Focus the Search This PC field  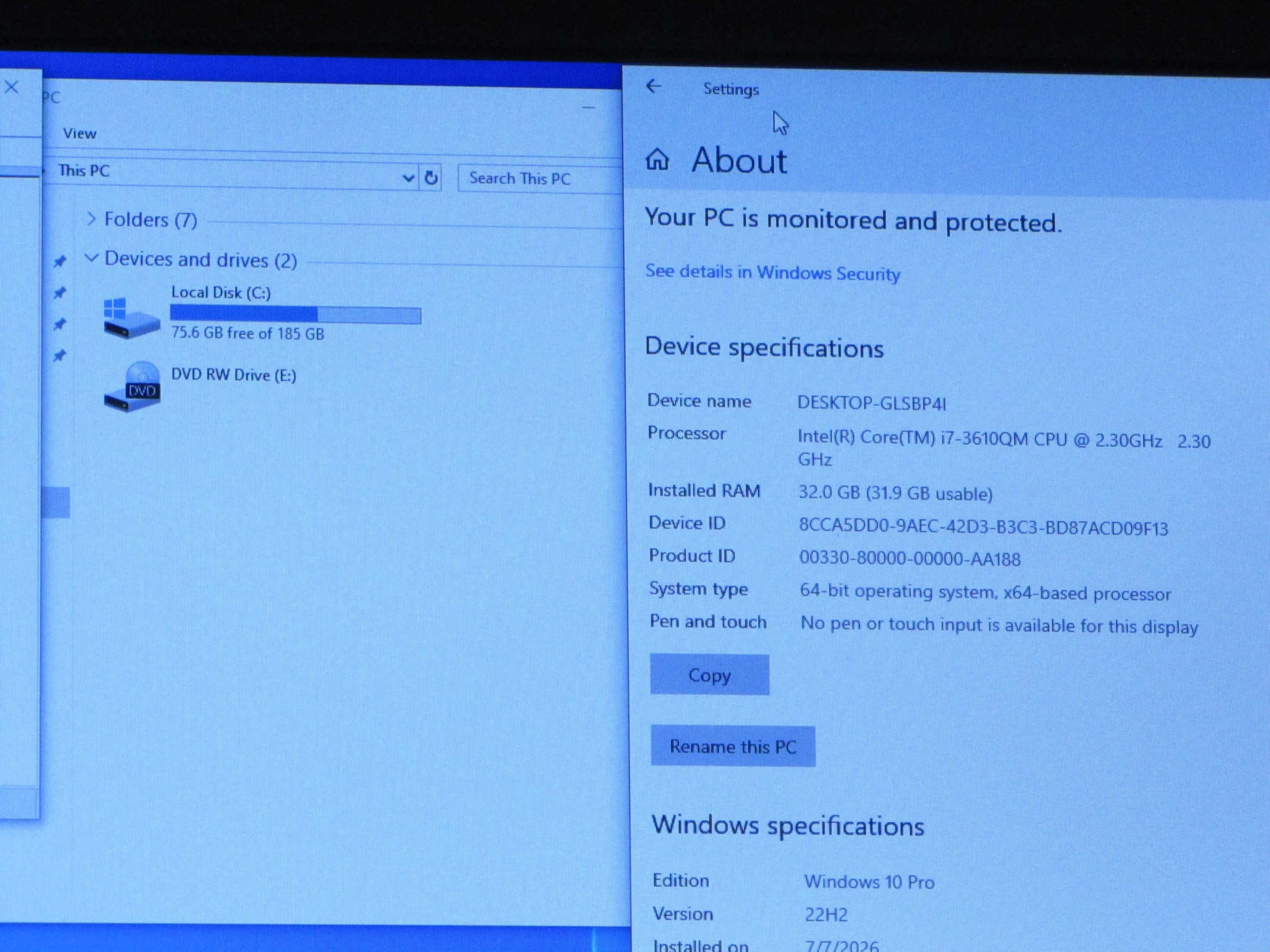[x=540, y=178]
